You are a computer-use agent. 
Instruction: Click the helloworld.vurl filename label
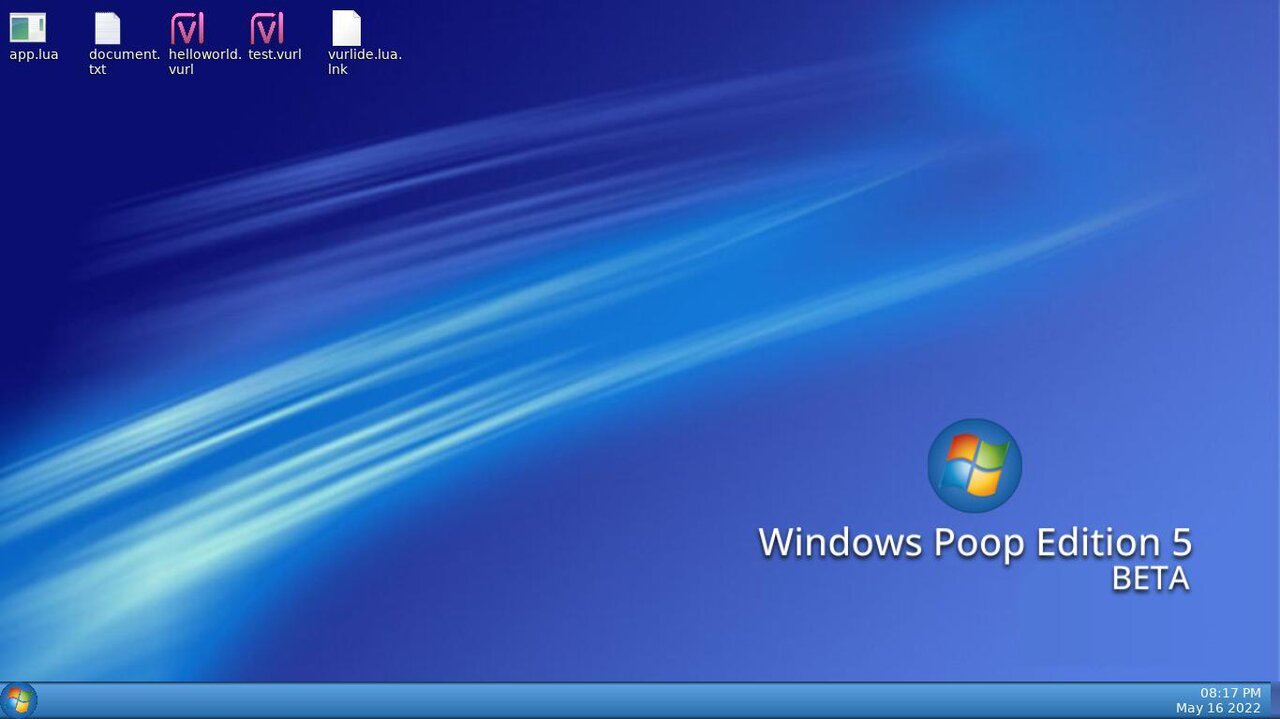205,62
